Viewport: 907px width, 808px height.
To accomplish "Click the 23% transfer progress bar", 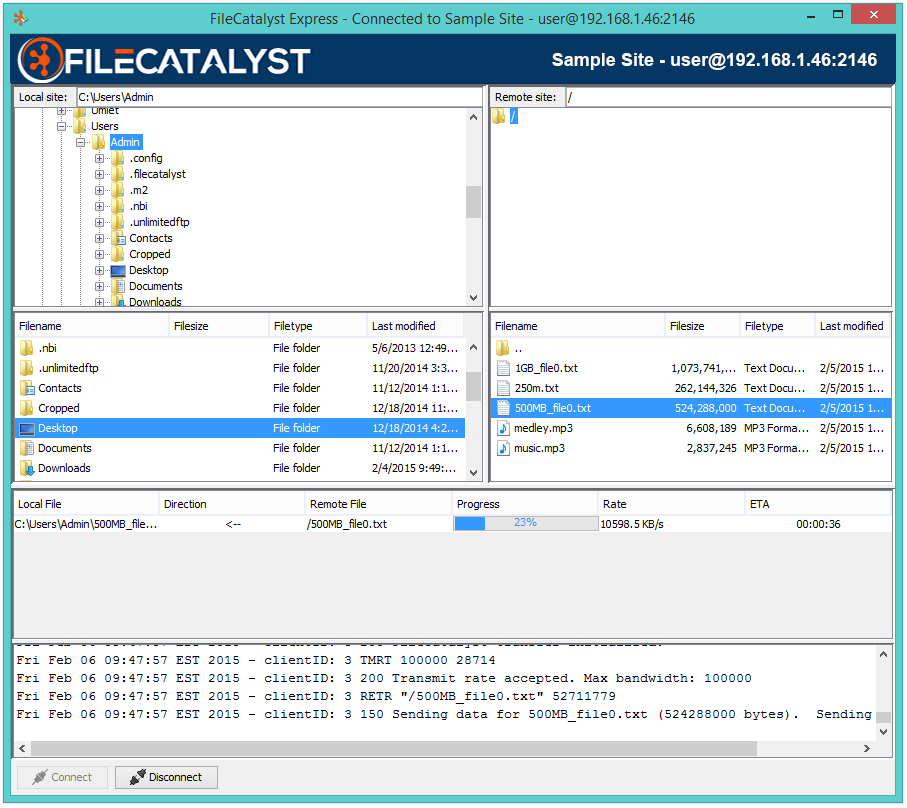I will (523, 523).
